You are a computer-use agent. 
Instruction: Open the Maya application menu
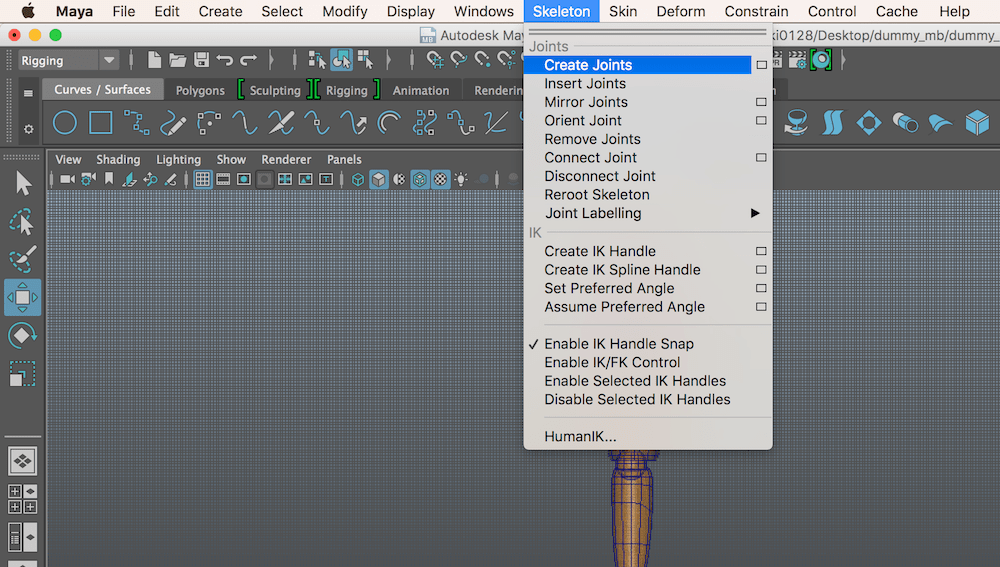coord(74,11)
